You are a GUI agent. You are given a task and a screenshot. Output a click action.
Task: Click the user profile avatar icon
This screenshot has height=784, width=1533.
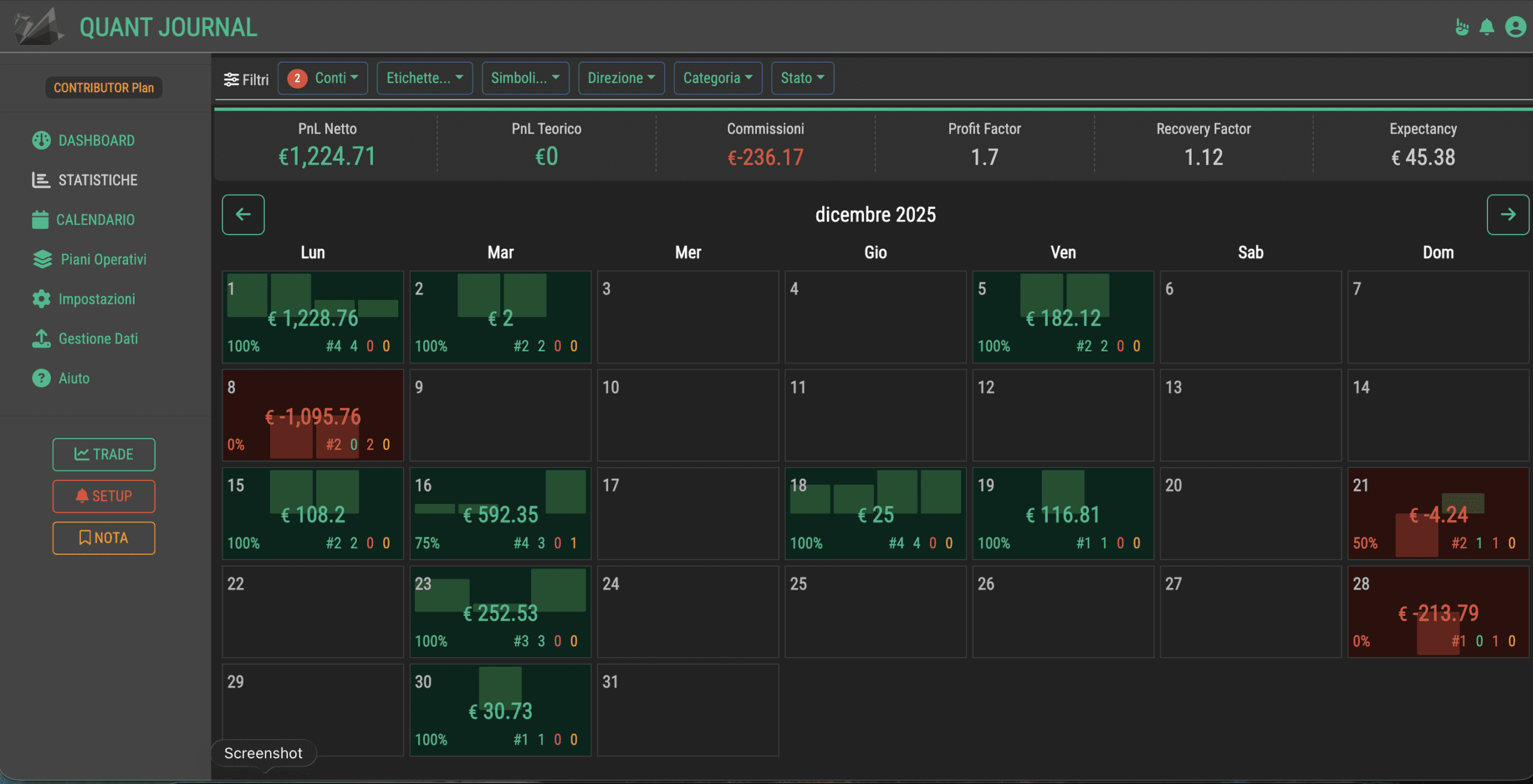click(x=1515, y=27)
